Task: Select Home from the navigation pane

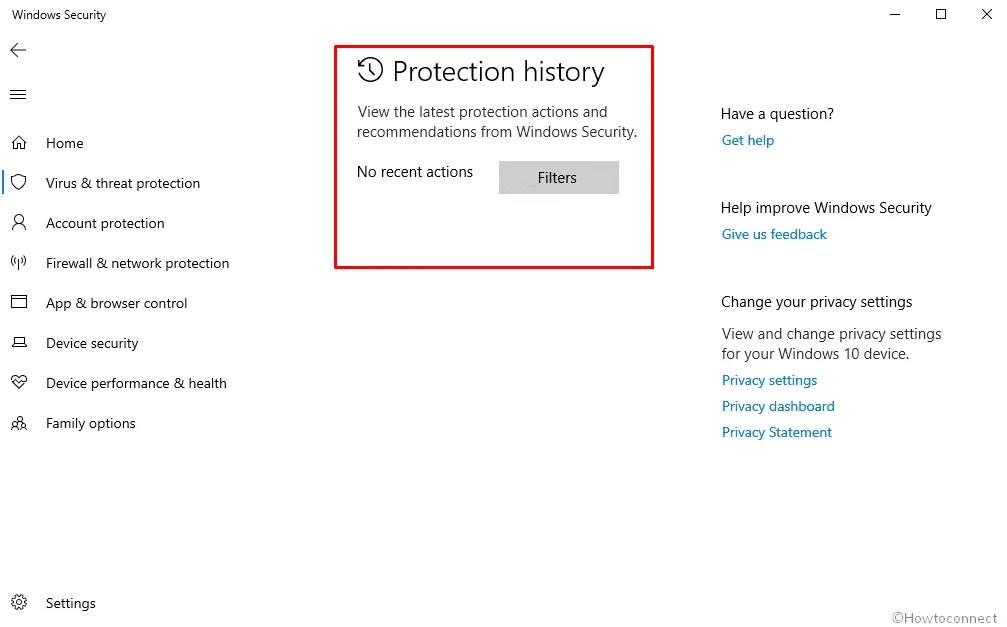Action: coord(65,143)
